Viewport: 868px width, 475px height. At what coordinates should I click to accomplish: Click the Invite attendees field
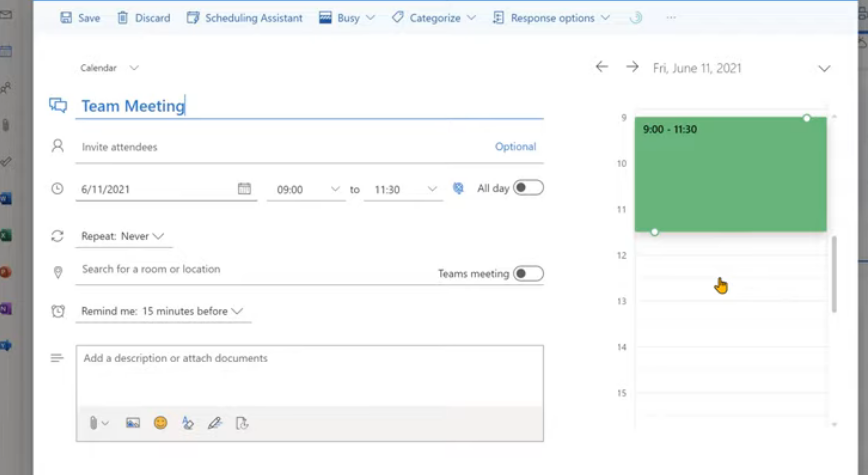coord(282,147)
